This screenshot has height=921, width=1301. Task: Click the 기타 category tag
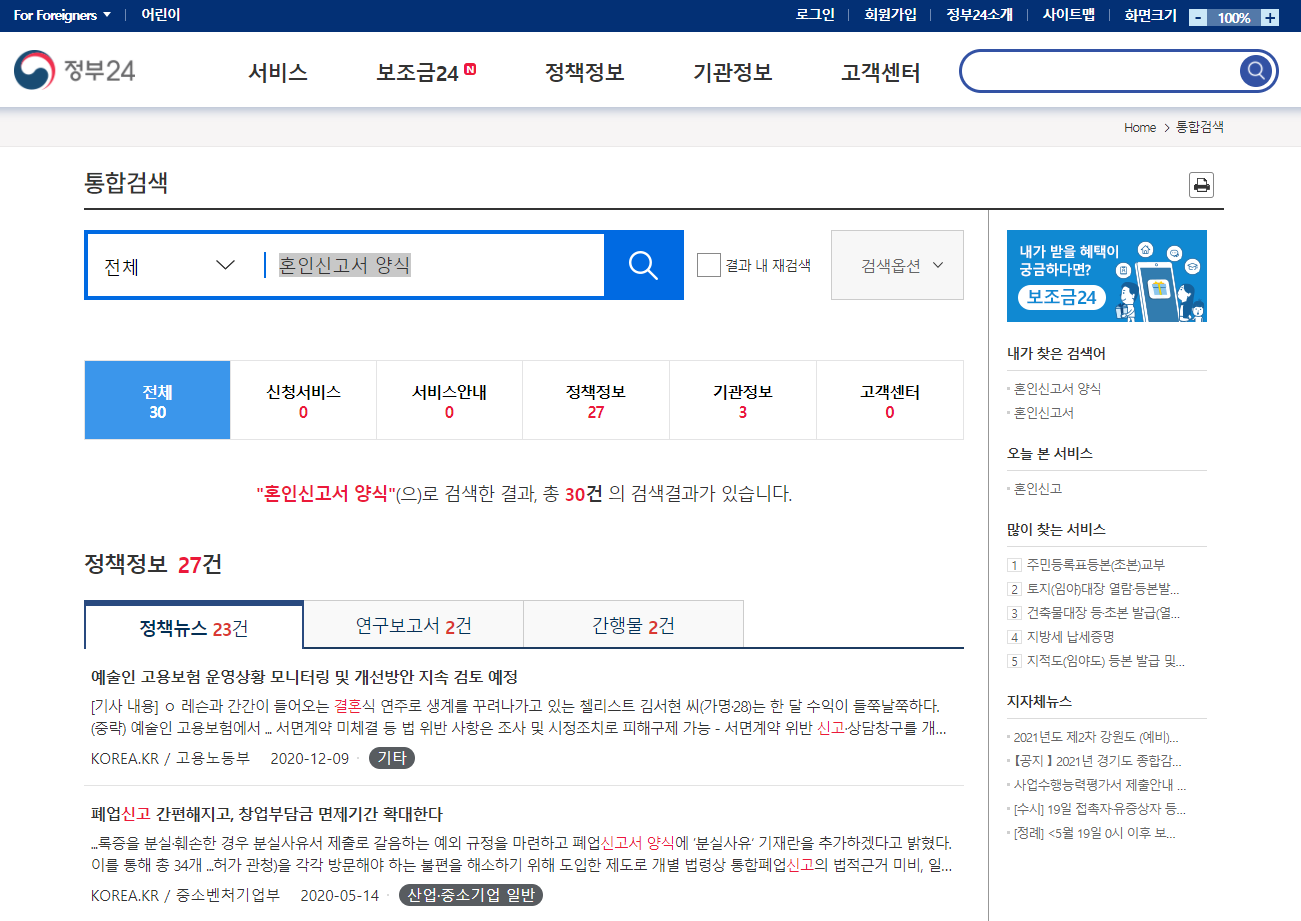(x=392, y=758)
